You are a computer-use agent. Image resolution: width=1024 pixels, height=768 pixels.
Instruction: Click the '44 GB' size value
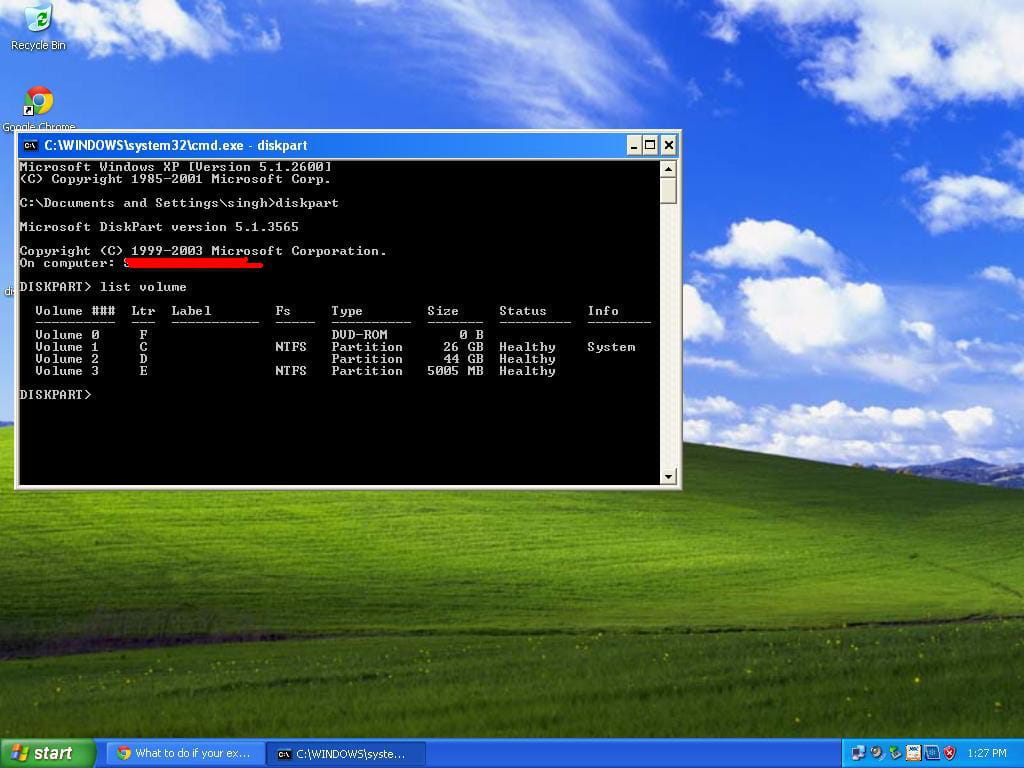click(463, 359)
